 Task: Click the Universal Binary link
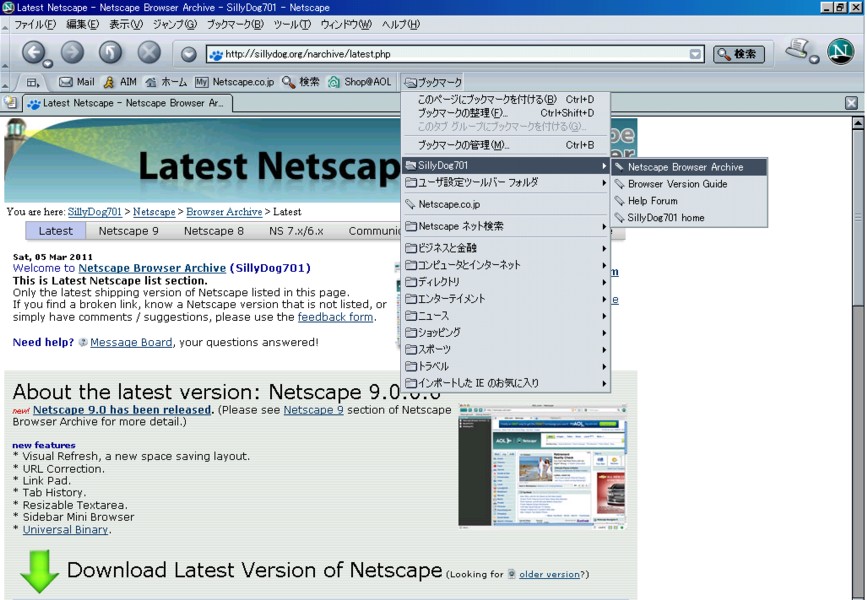point(65,530)
